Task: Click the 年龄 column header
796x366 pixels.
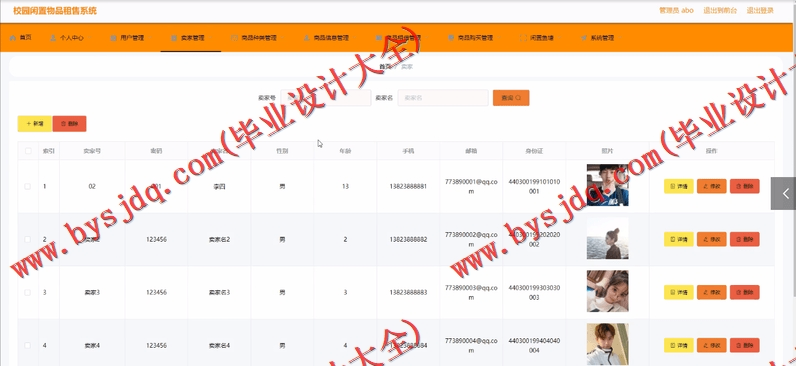Action: pos(345,151)
